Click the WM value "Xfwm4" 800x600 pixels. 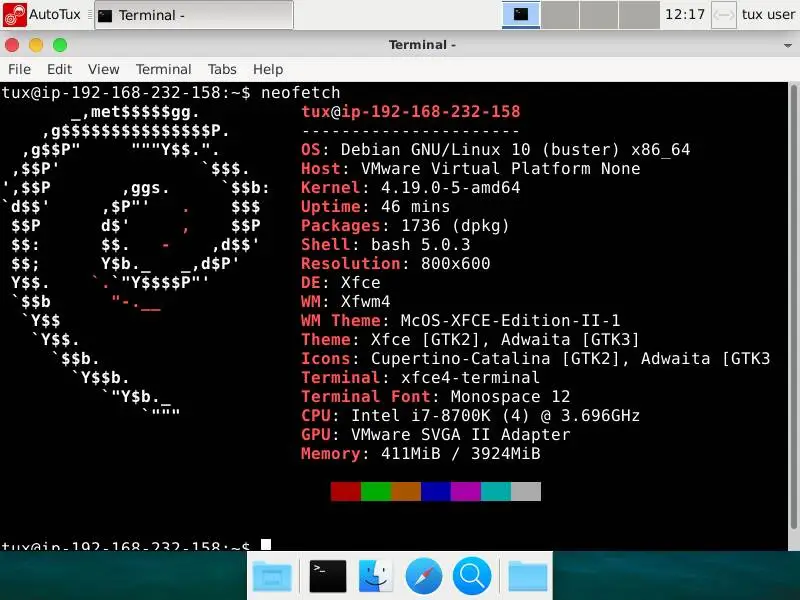(365, 302)
